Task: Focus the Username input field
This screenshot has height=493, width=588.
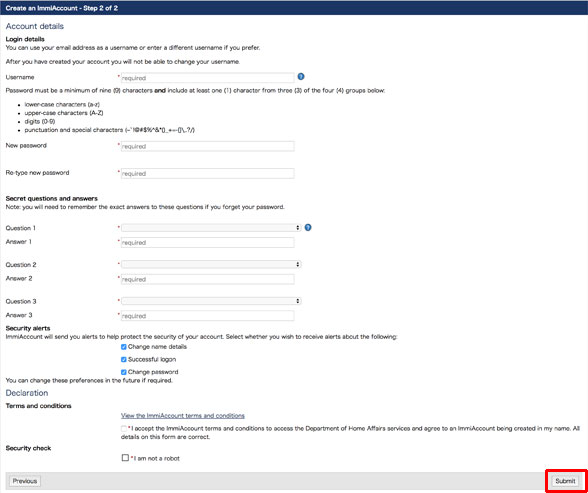Action: pos(207,78)
